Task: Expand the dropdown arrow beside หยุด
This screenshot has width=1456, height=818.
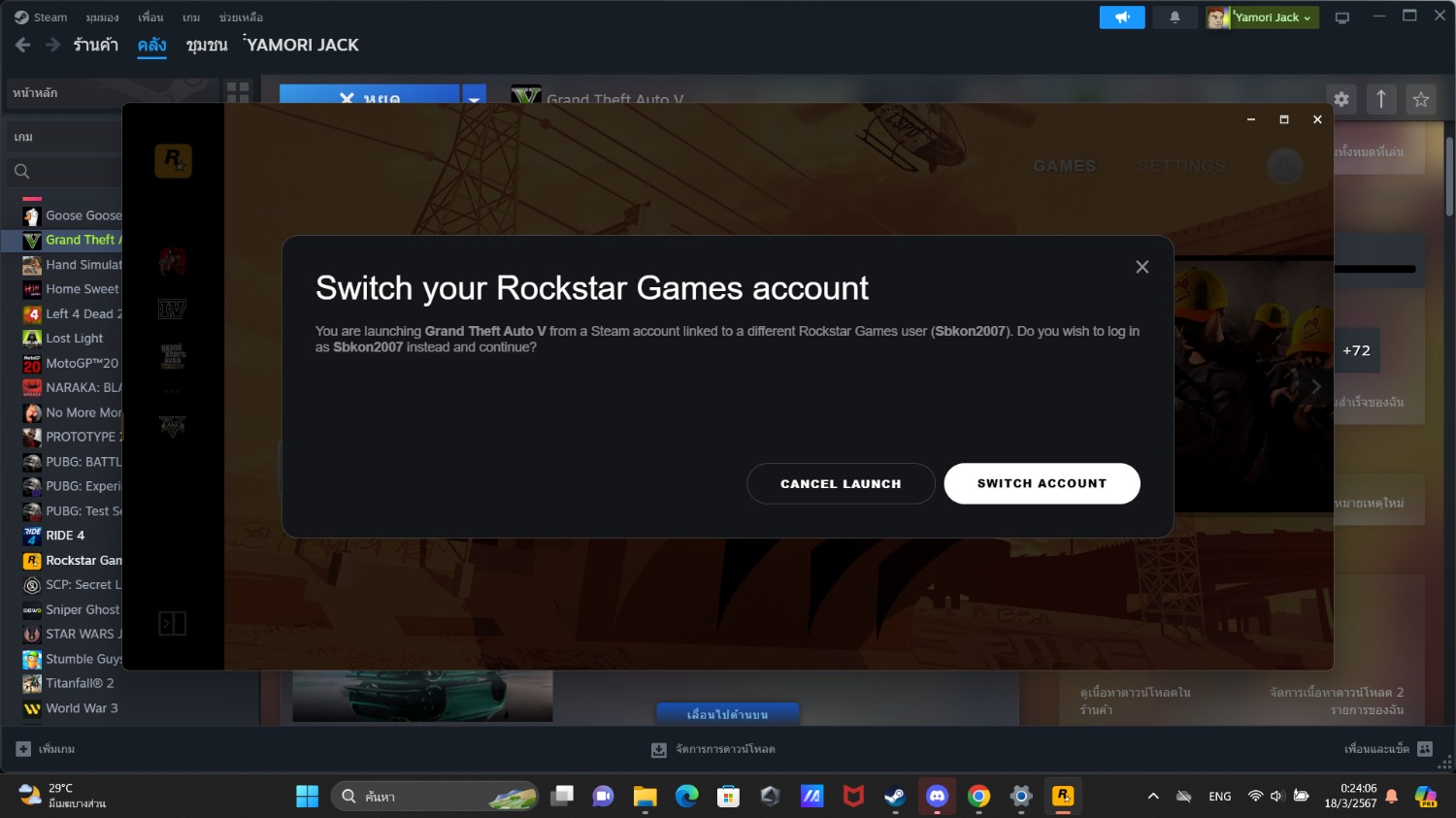Action: (x=474, y=95)
